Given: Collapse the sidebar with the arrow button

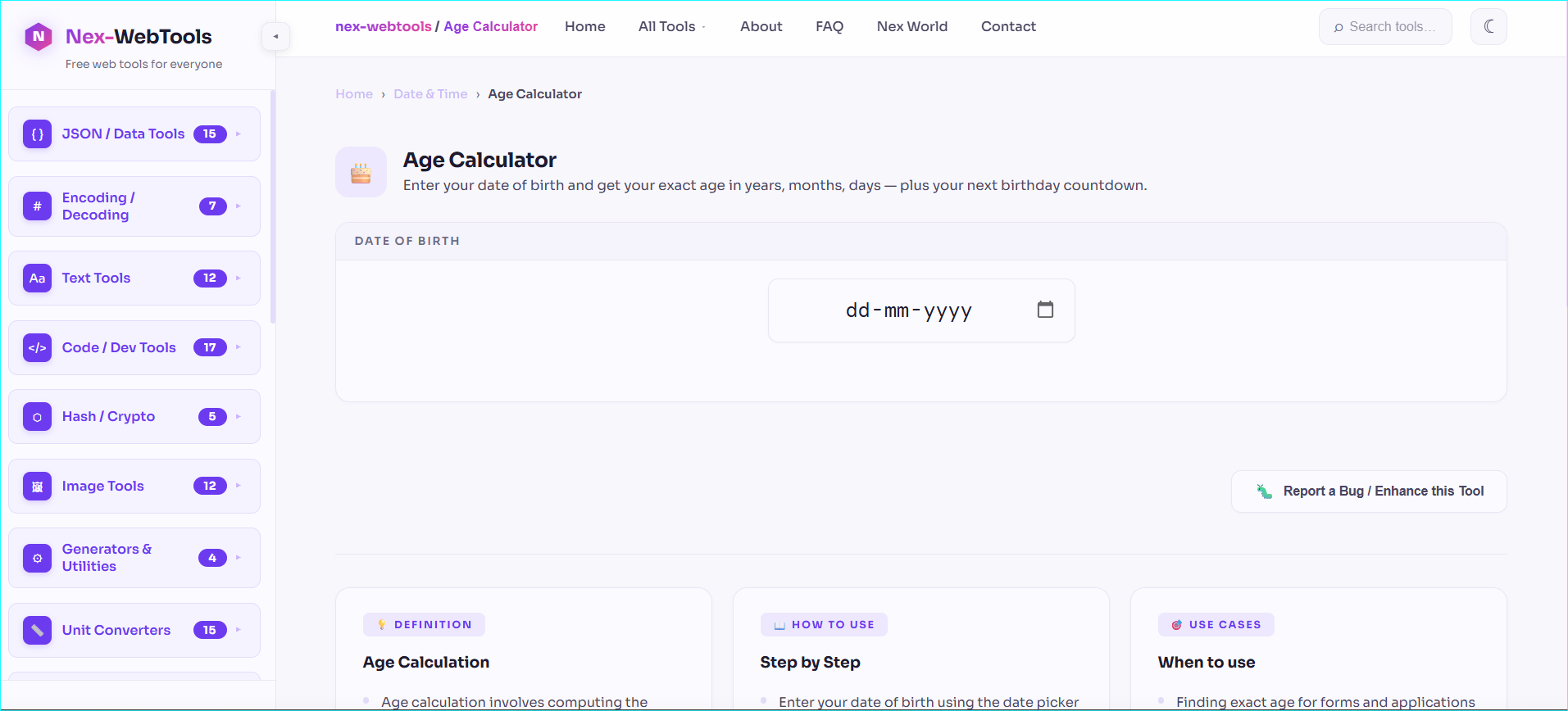Looking at the screenshot, I should click(275, 36).
